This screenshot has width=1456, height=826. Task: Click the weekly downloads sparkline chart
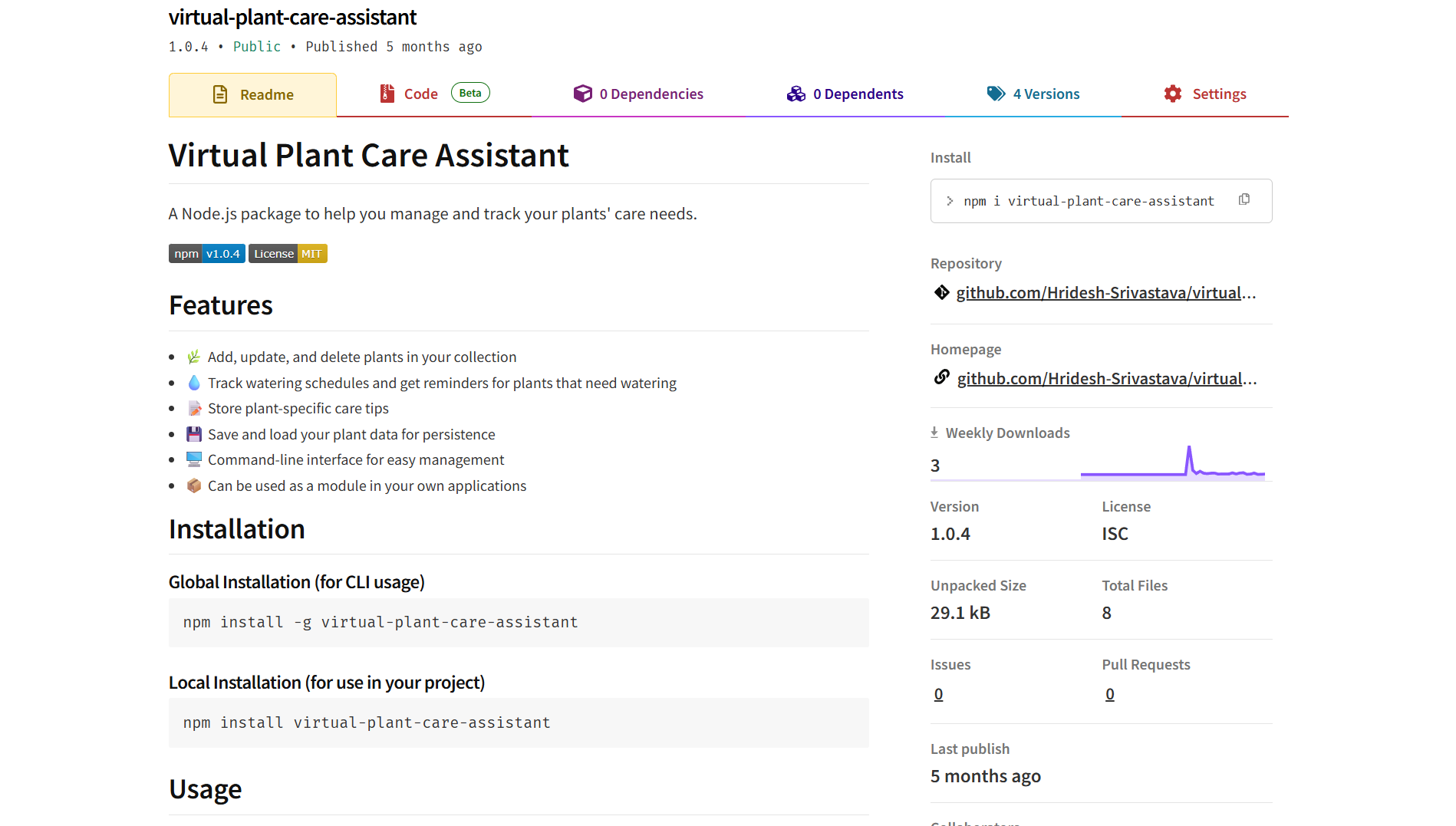[x=1173, y=464]
